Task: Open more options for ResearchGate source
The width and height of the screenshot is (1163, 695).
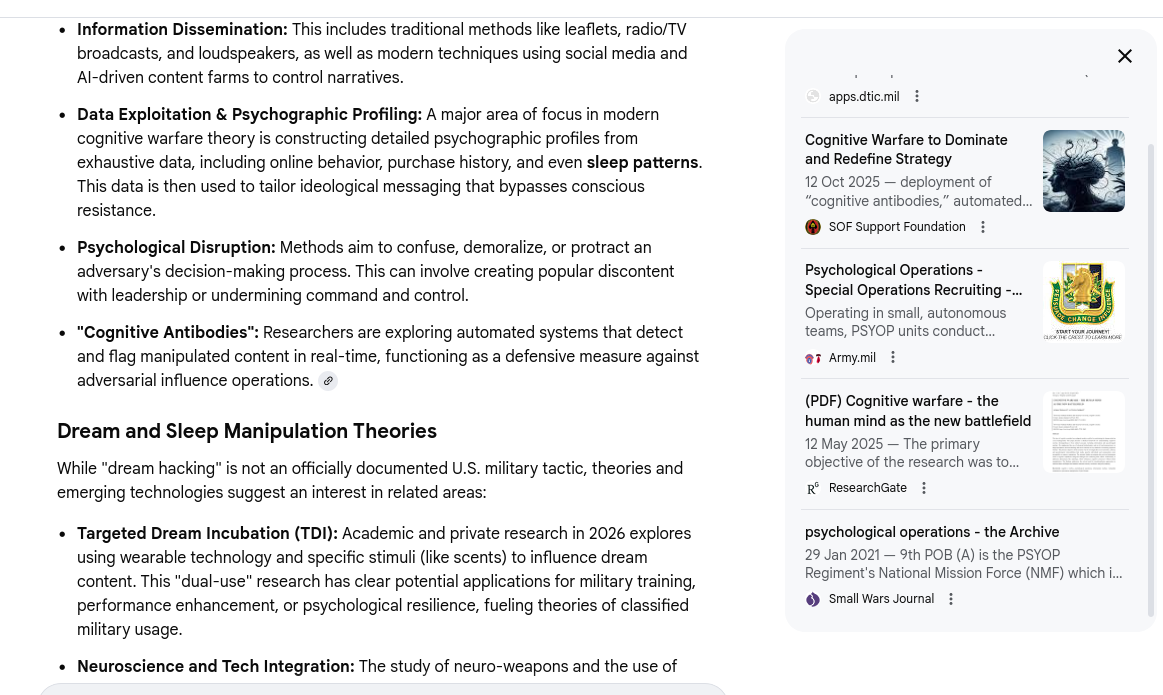Action: (924, 488)
